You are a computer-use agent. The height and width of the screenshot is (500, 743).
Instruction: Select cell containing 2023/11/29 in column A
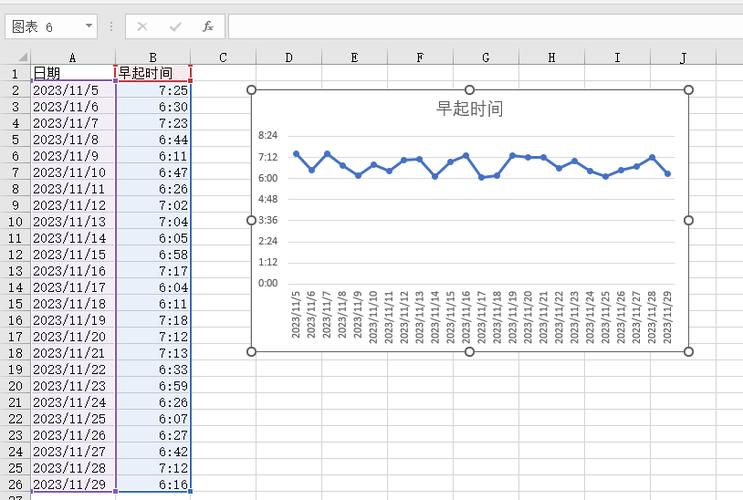pyautogui.click(x=73, y=484)
